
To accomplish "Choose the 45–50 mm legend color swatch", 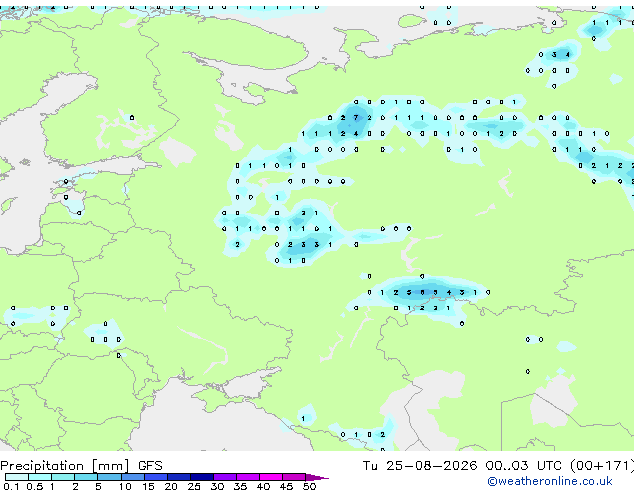I will pyautogui.click(x=294, y=477).
